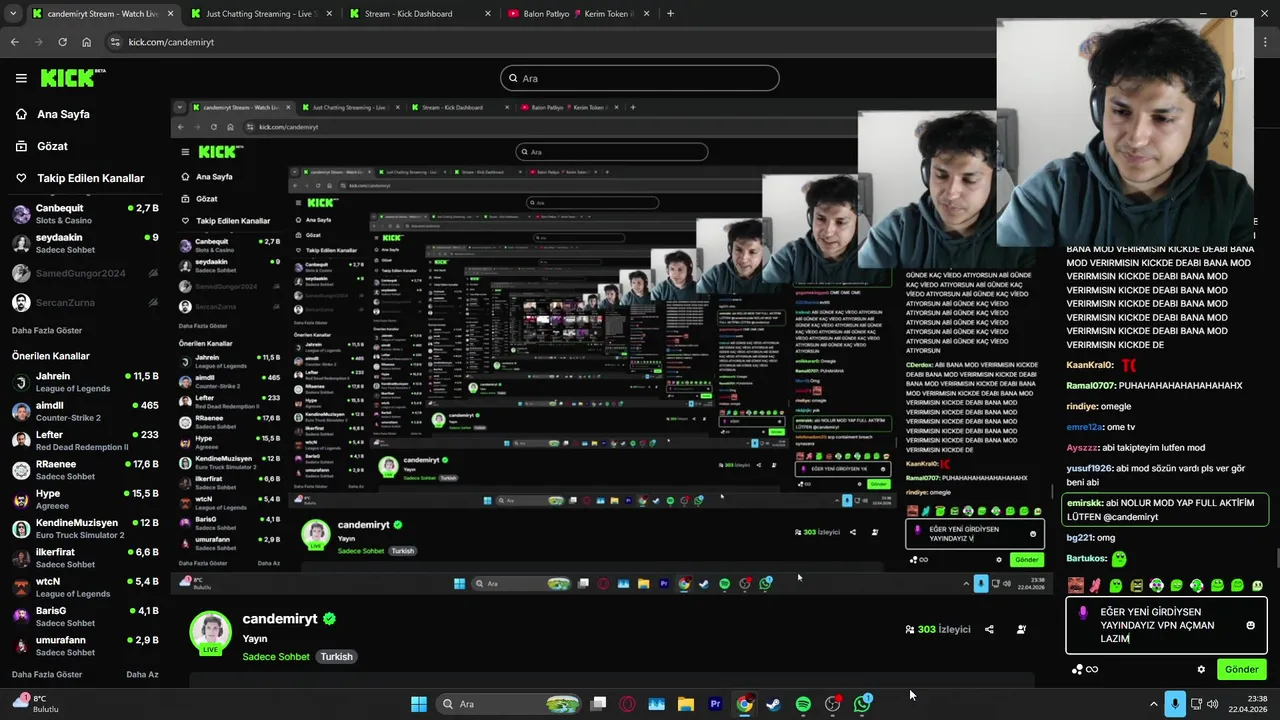Screen dimensions: 1280x720
Task: Open Takip Edilen Kanallar section
Action: tap(79, 178)
